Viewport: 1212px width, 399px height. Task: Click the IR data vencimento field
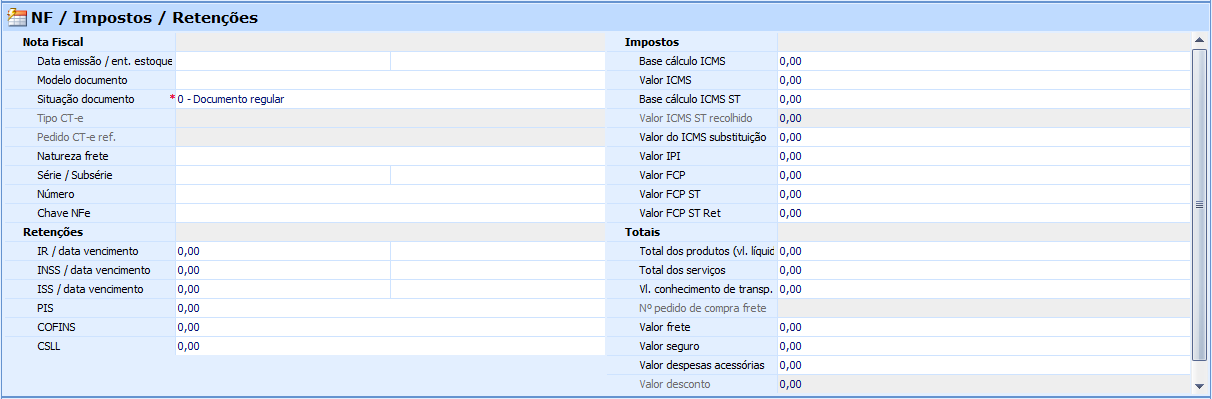click(498, 251)
